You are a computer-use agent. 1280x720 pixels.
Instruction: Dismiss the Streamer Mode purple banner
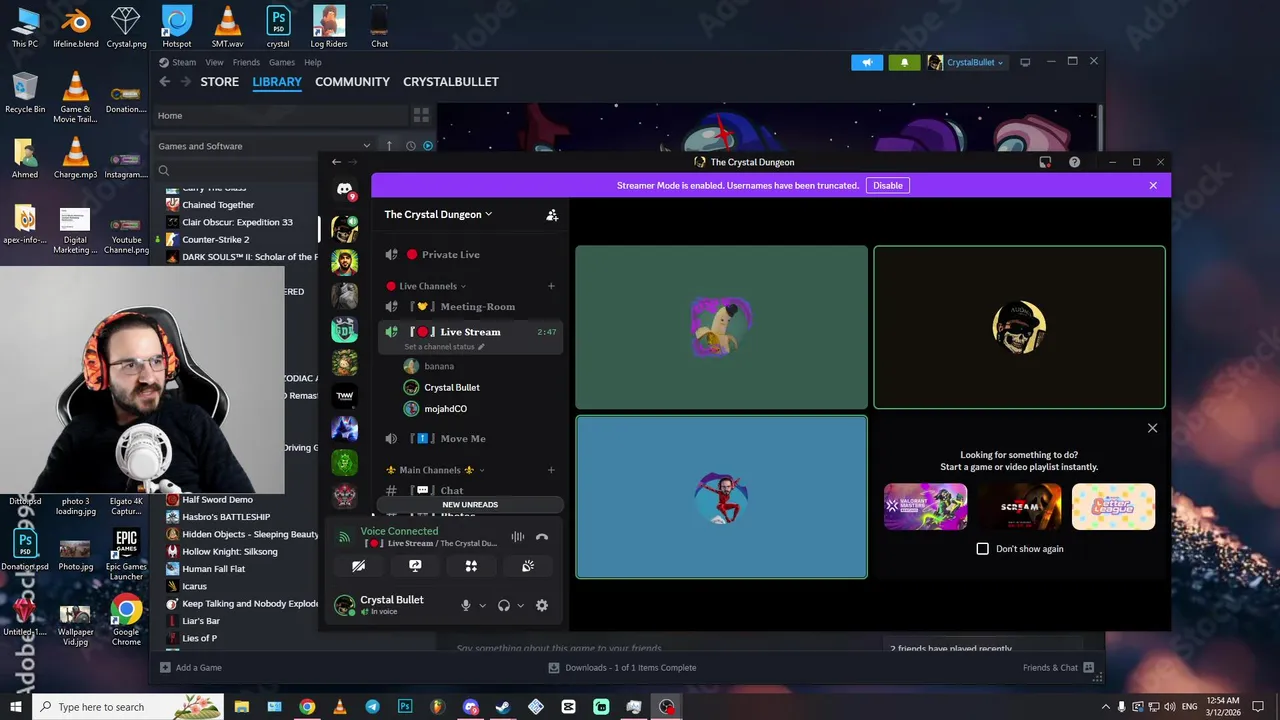pyautogui.click(x=1153, y=185)
